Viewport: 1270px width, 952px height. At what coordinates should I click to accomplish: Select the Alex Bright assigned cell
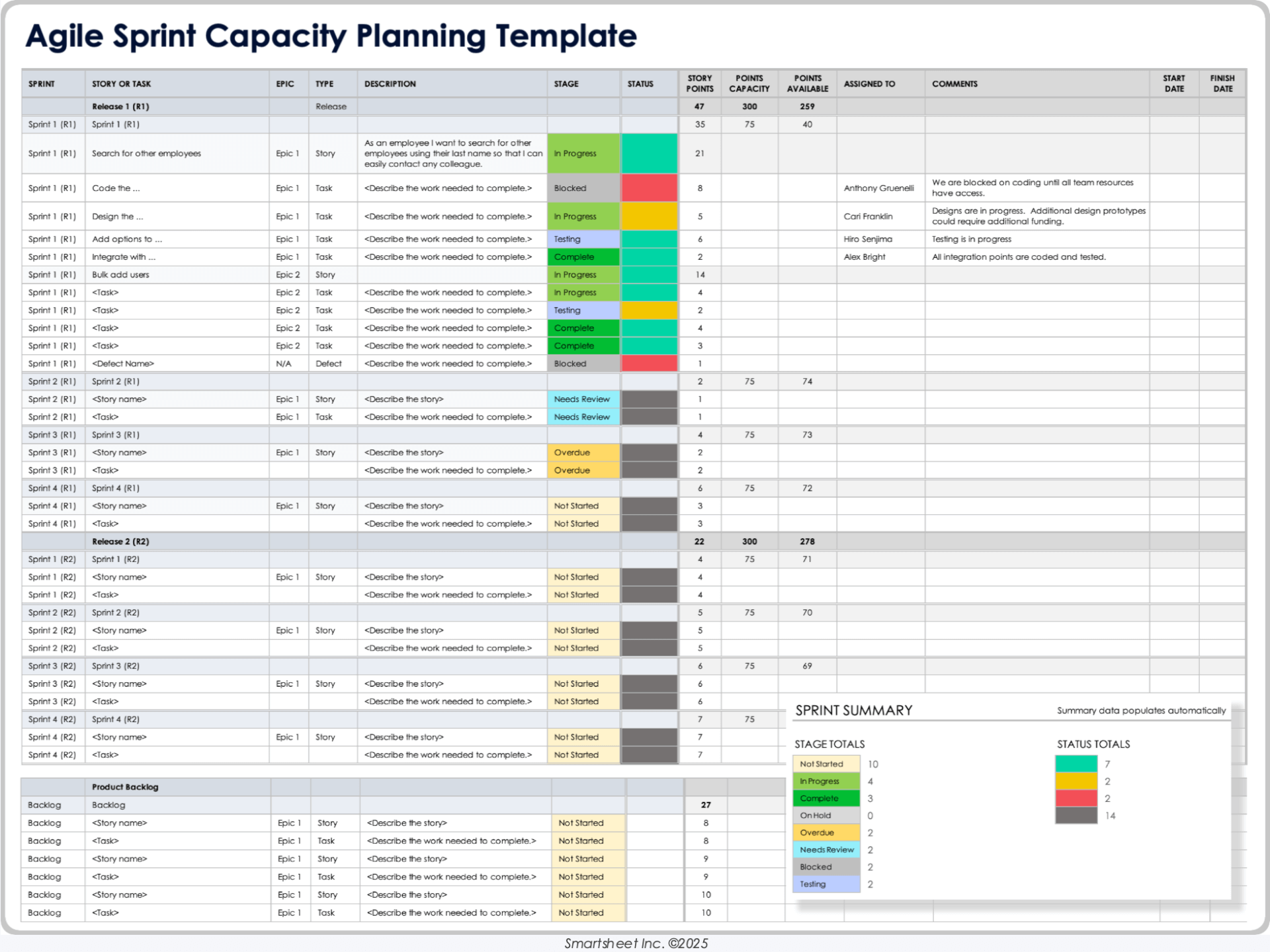pyautogui.click(x=865, y=257)
